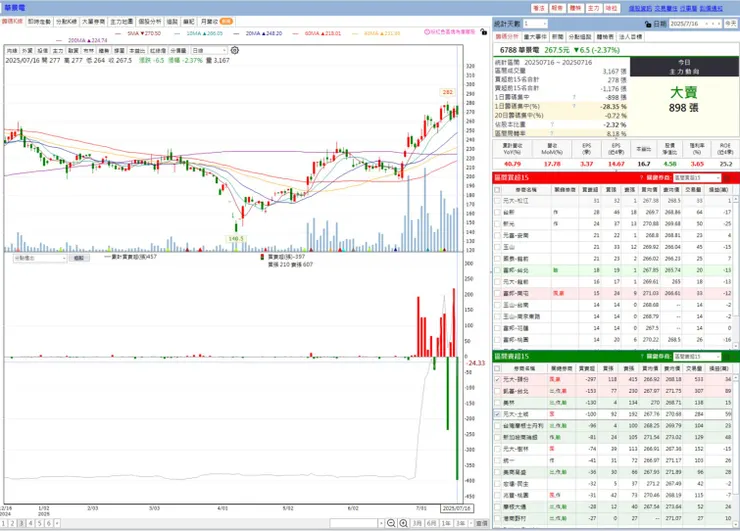Toggle the lock icon beside 日期 field
Viewport: 740px width, 531px height.
pos(648,24)
